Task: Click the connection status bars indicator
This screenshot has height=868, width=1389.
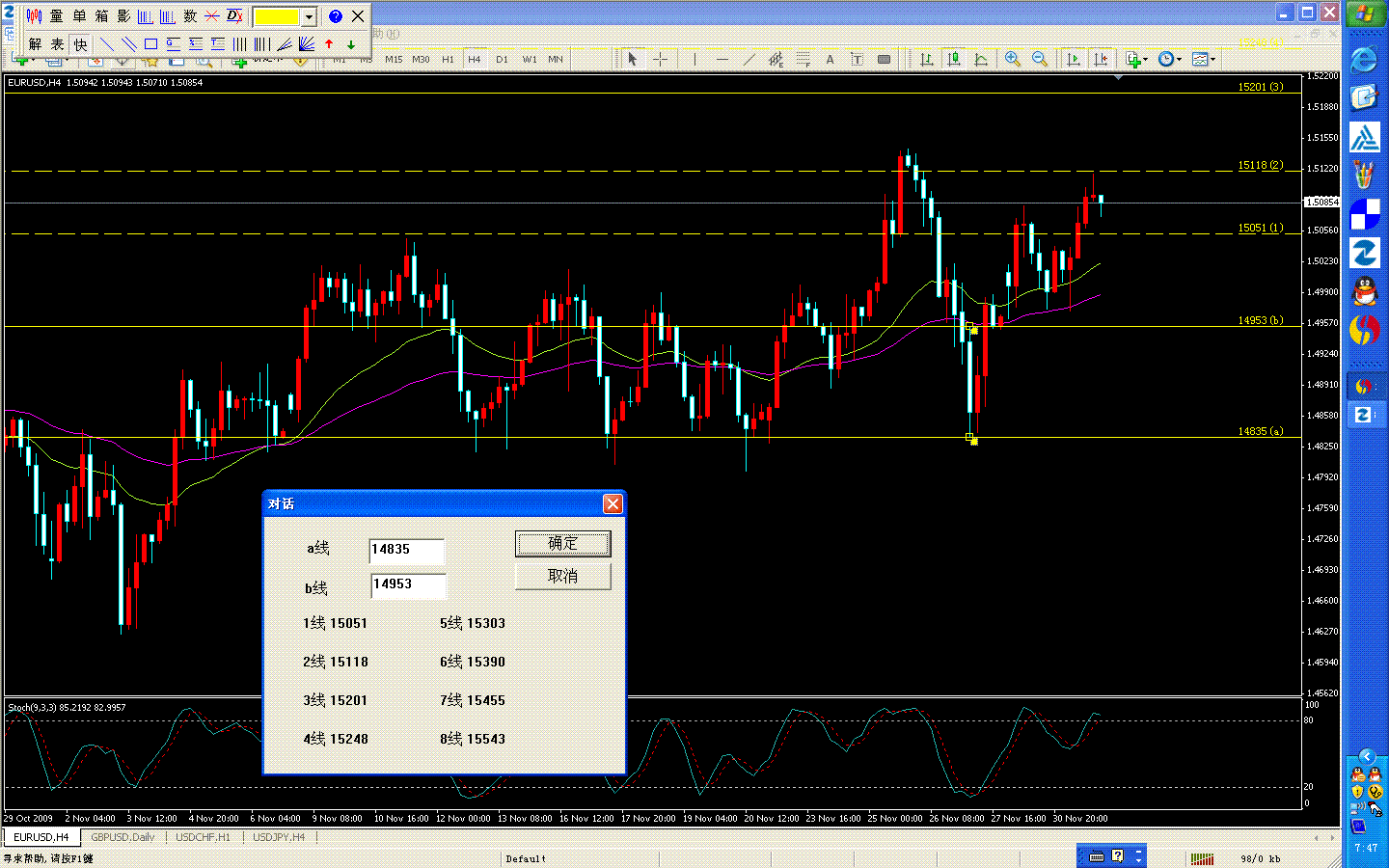Action: (x=1202, y=858)
